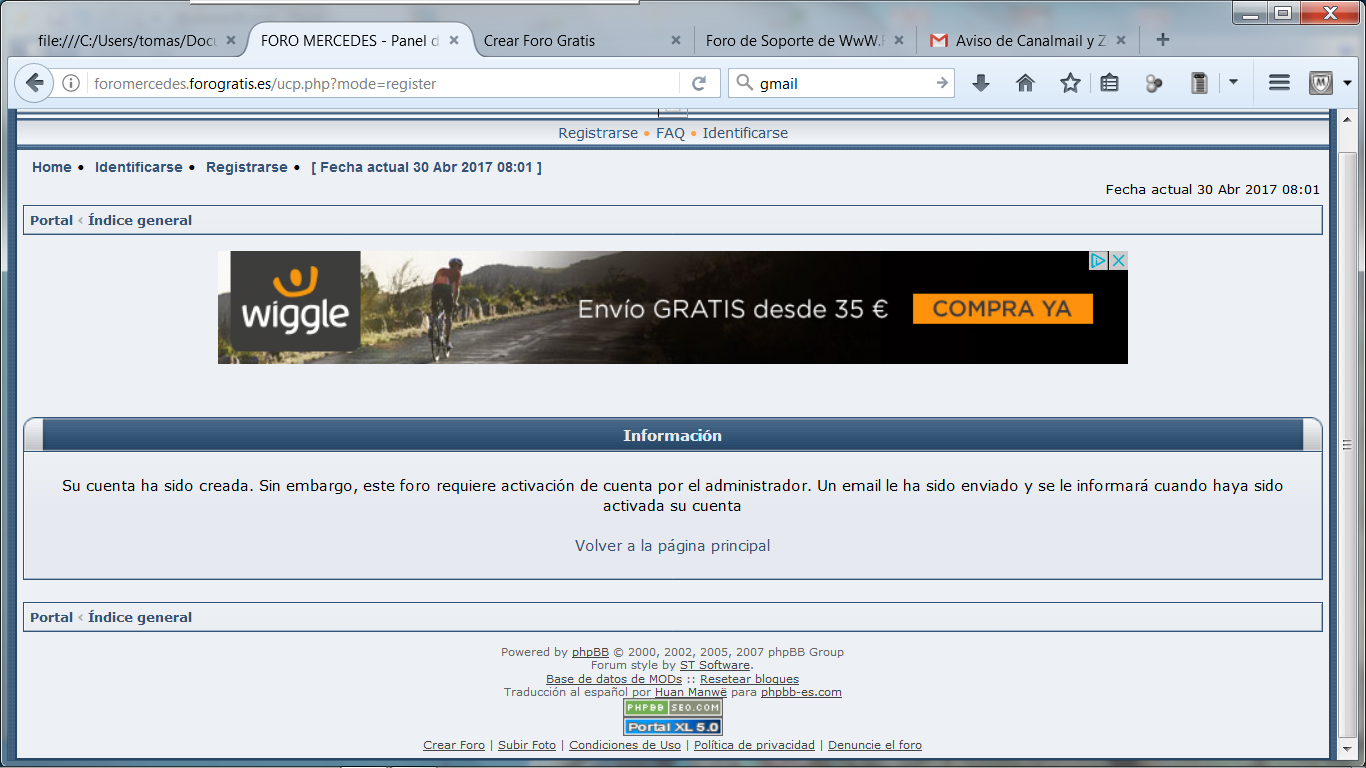
Task: Click the FAQ link
Action: point(670,133)
